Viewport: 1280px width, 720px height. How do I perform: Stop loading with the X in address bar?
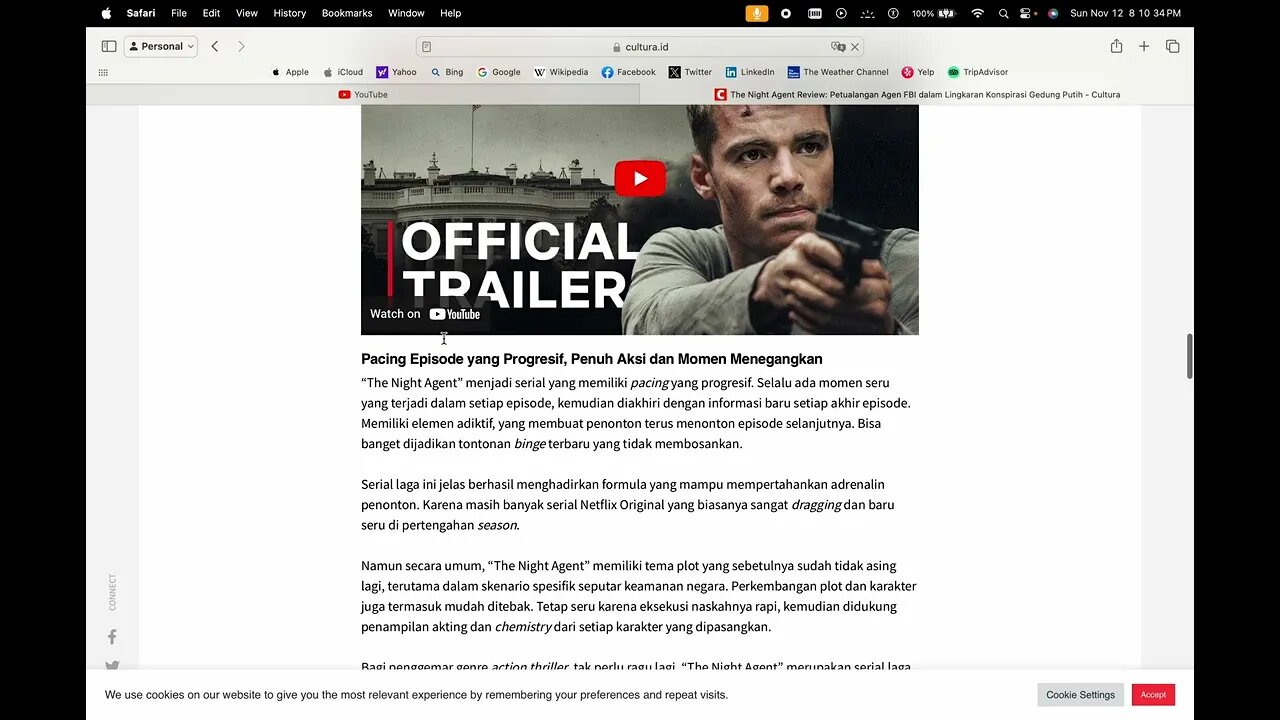[855, 47]
